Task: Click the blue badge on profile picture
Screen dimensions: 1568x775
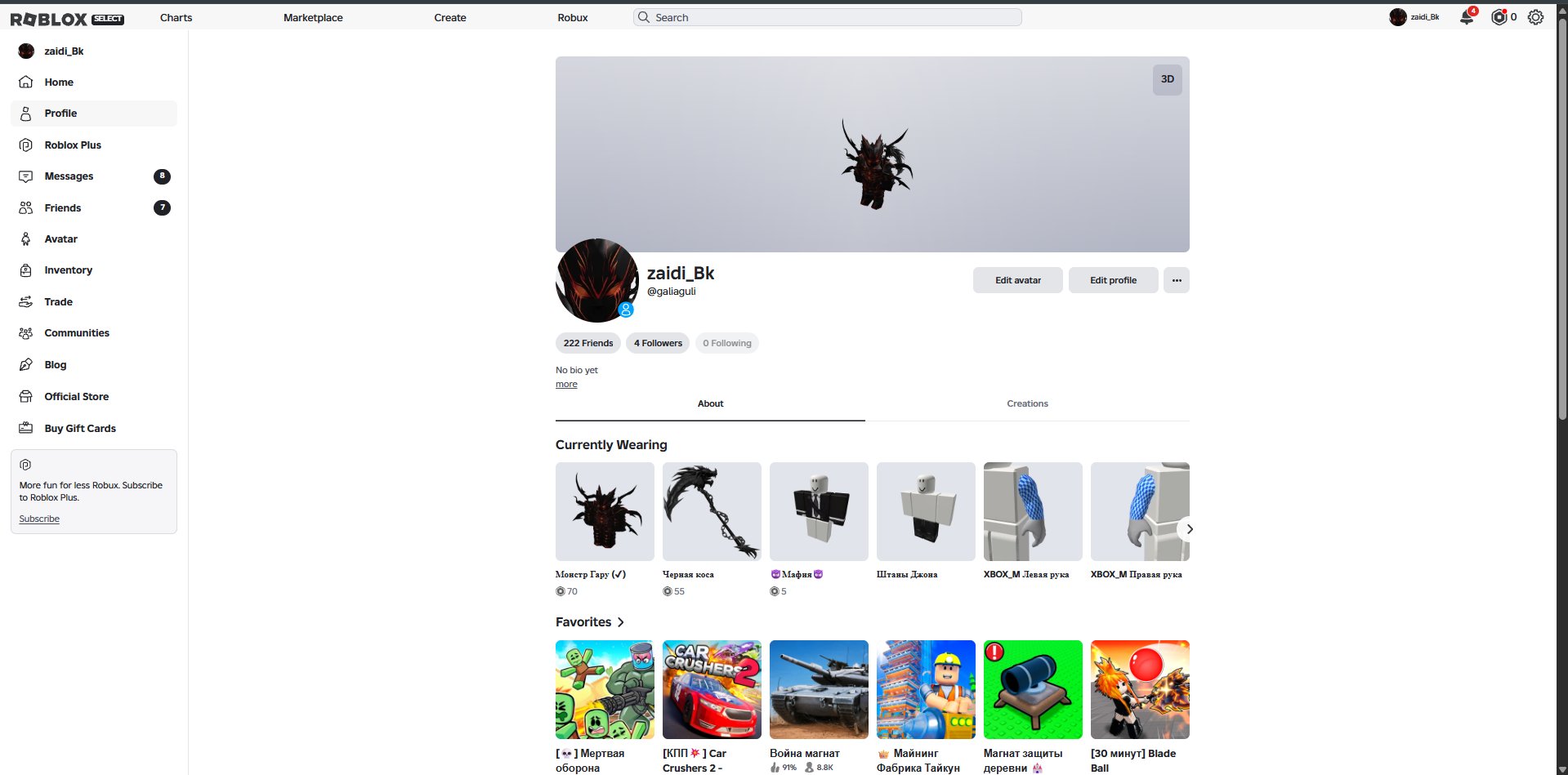Action: (626, 310)
